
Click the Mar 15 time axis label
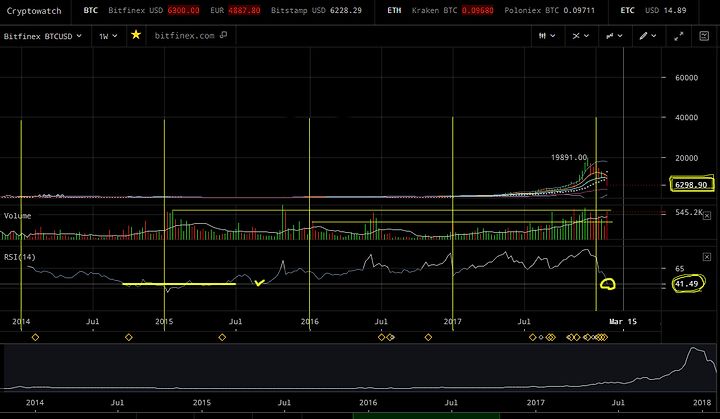623,321
